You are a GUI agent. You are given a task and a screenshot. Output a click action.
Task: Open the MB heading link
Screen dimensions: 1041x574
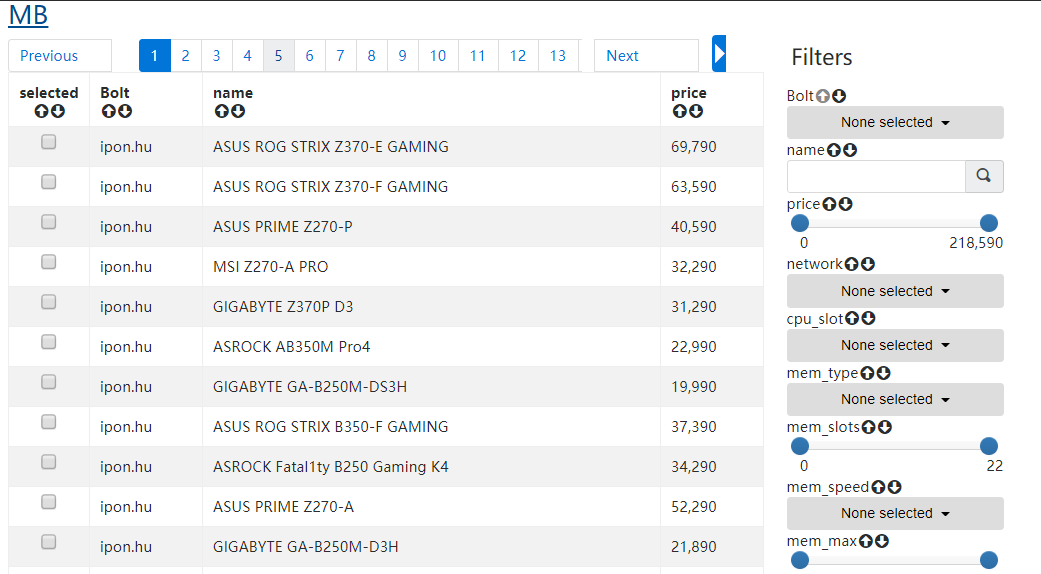(x=28, y=15)
